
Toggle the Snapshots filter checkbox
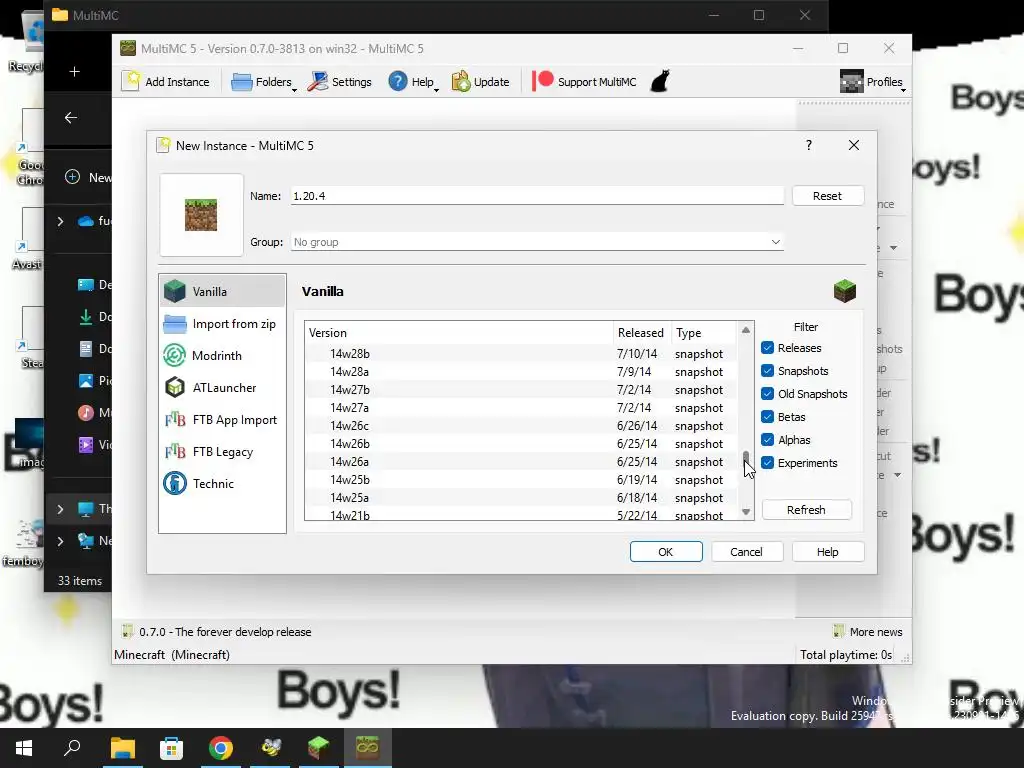[x=767, y=371]
